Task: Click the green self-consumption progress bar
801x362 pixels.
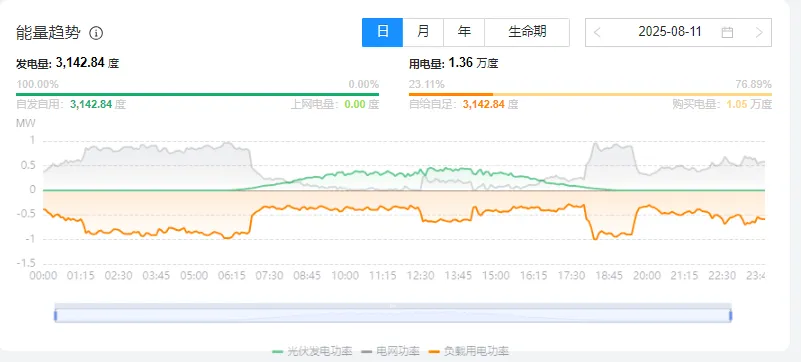Action: (197, 94)
